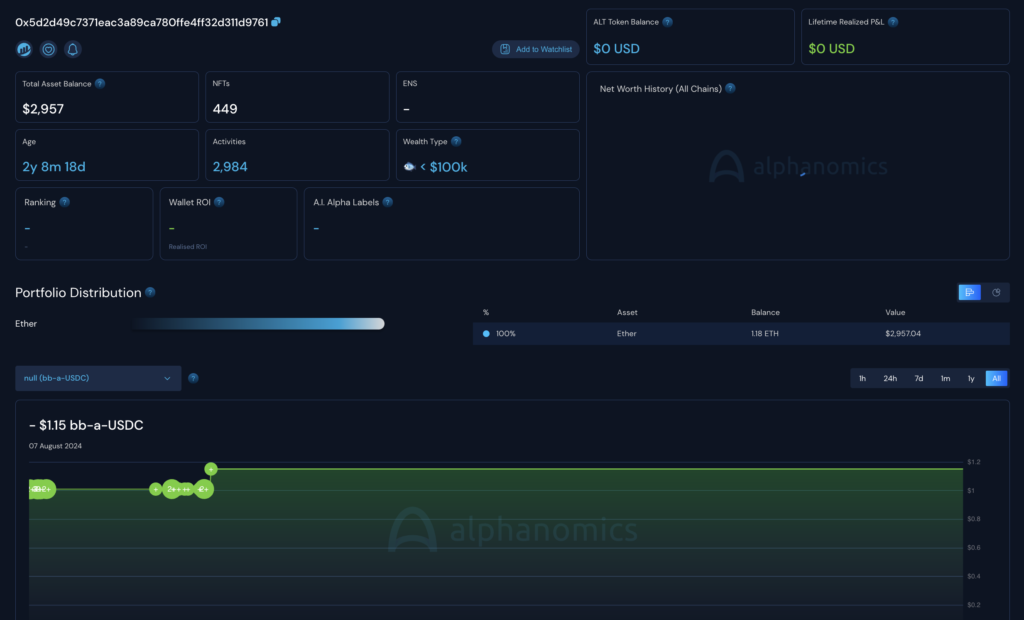This screenshot has width=1024, height=620.
Task: Select the 1h time range
Action: [x=862, y=378]
